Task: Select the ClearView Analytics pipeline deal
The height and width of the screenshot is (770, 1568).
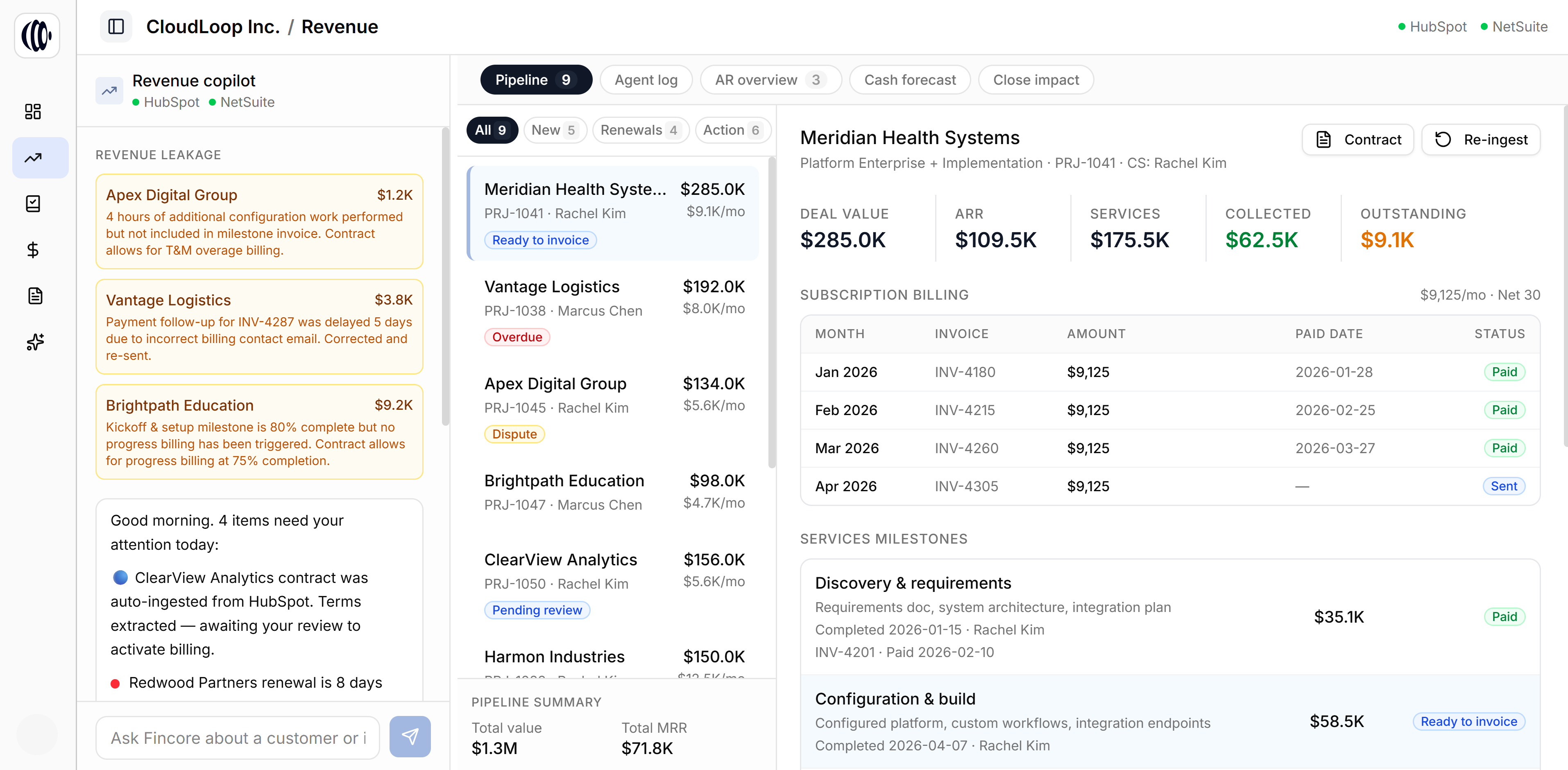Action: 614,584
